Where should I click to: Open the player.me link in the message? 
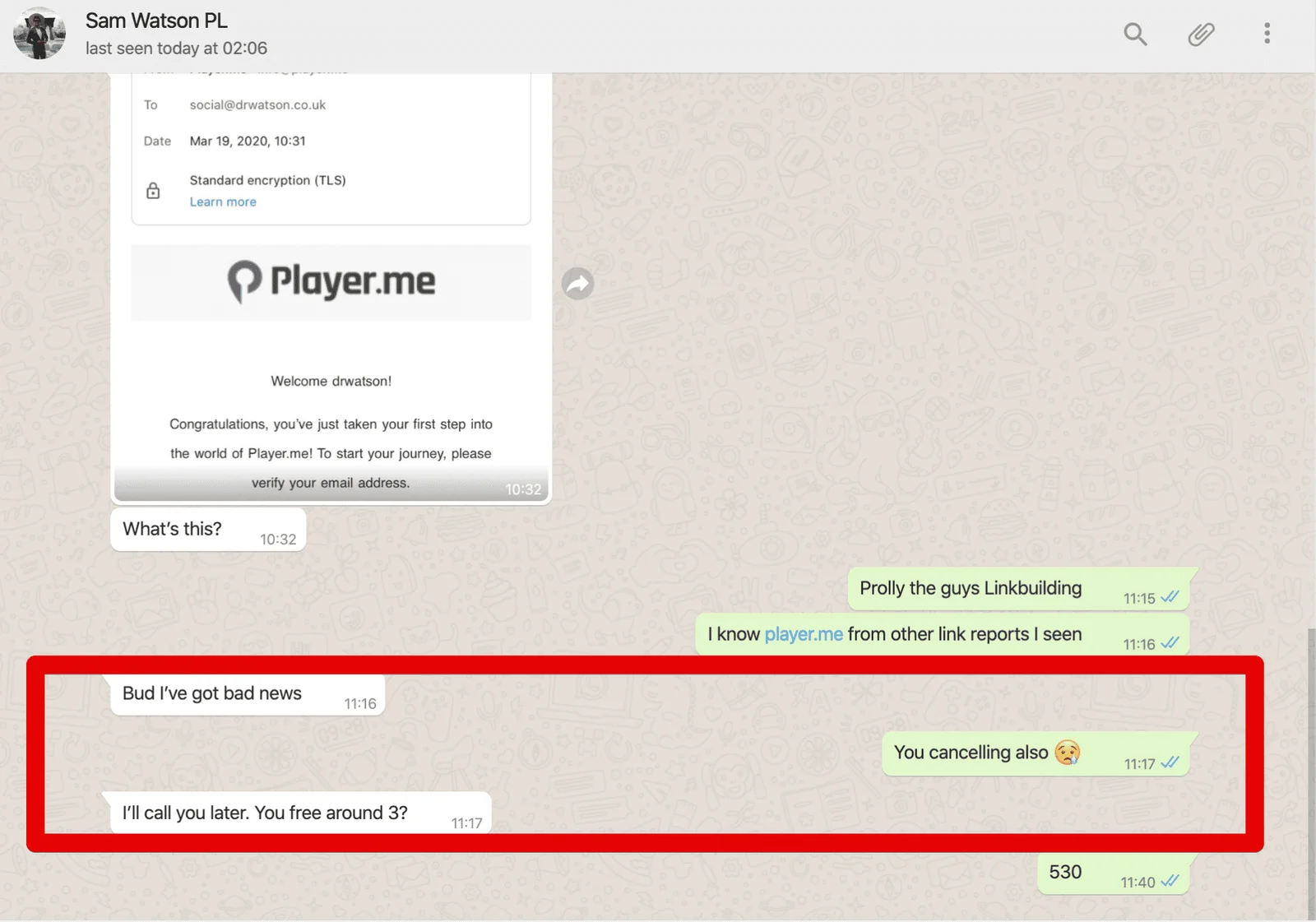804,634
